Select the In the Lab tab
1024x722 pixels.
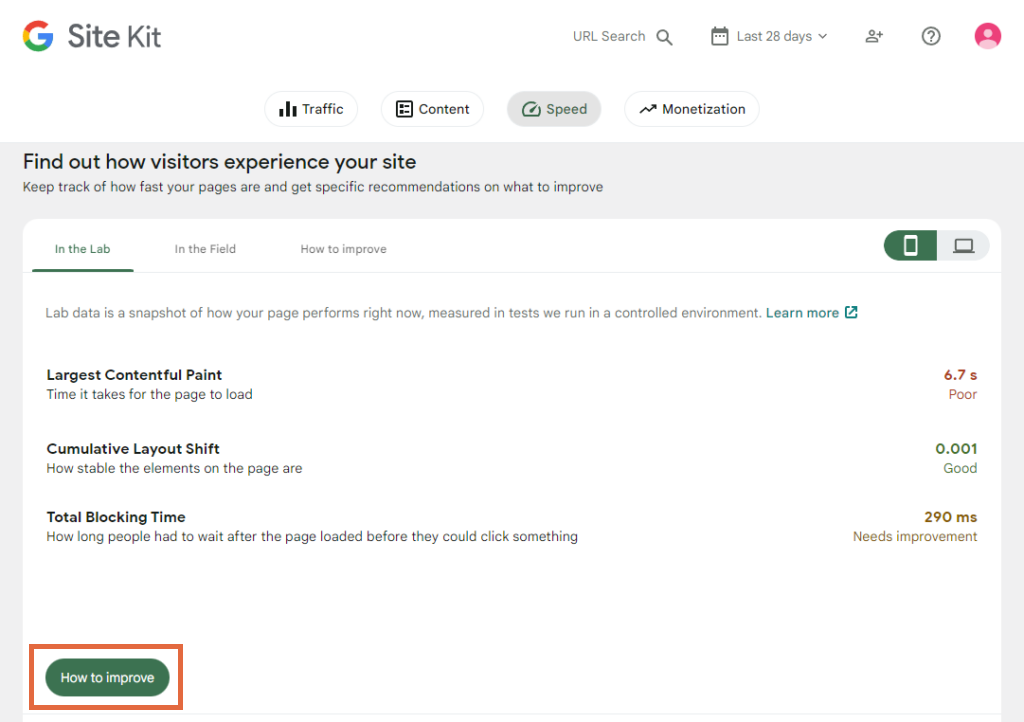pos(82,249)
